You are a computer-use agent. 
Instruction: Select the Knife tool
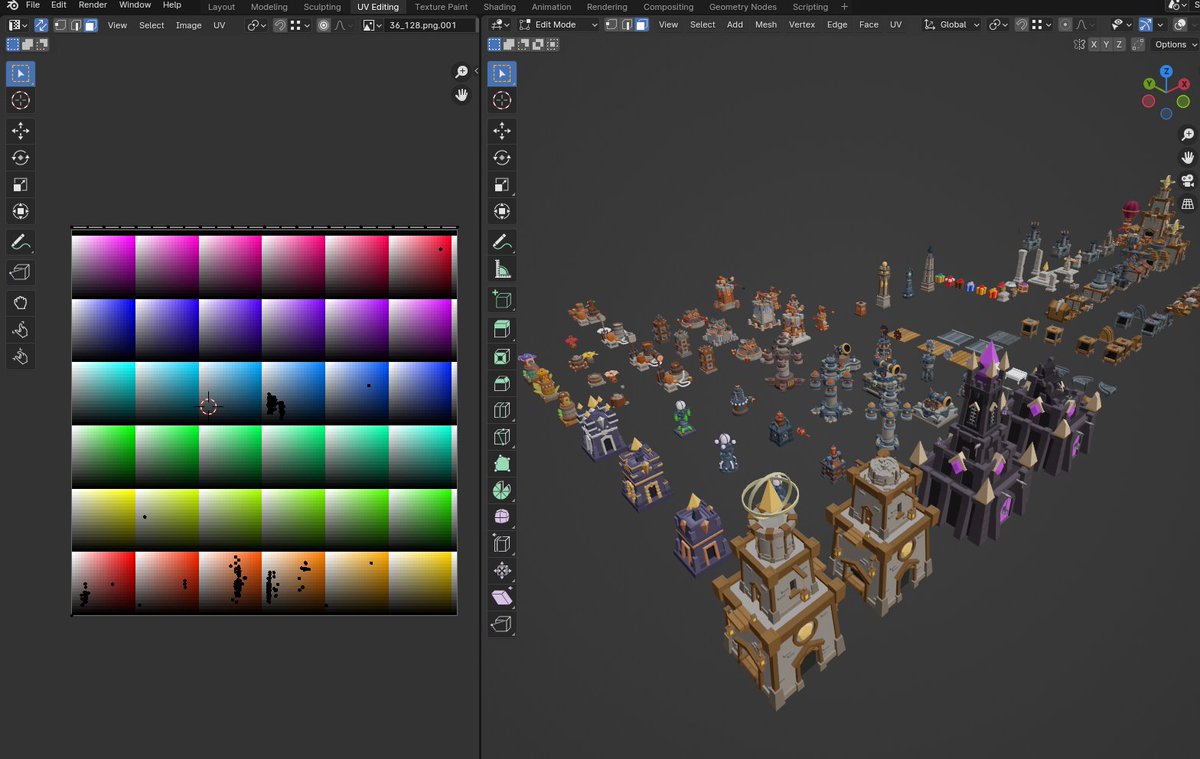[502, 437]
